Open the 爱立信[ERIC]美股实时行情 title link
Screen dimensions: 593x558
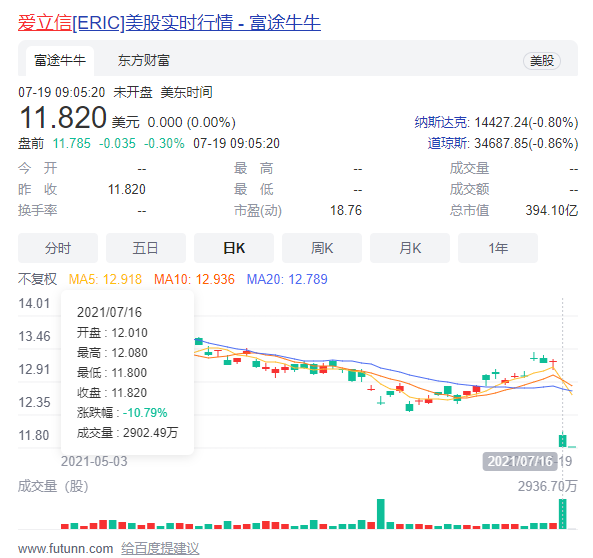(x=169, y=23)
